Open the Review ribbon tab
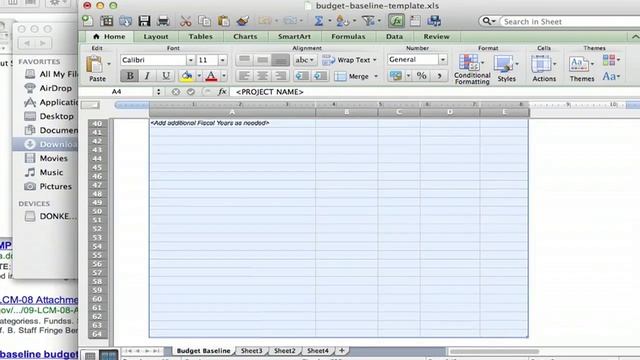Image resolution: width=640 pixels, height=360 pixels. 436,37
